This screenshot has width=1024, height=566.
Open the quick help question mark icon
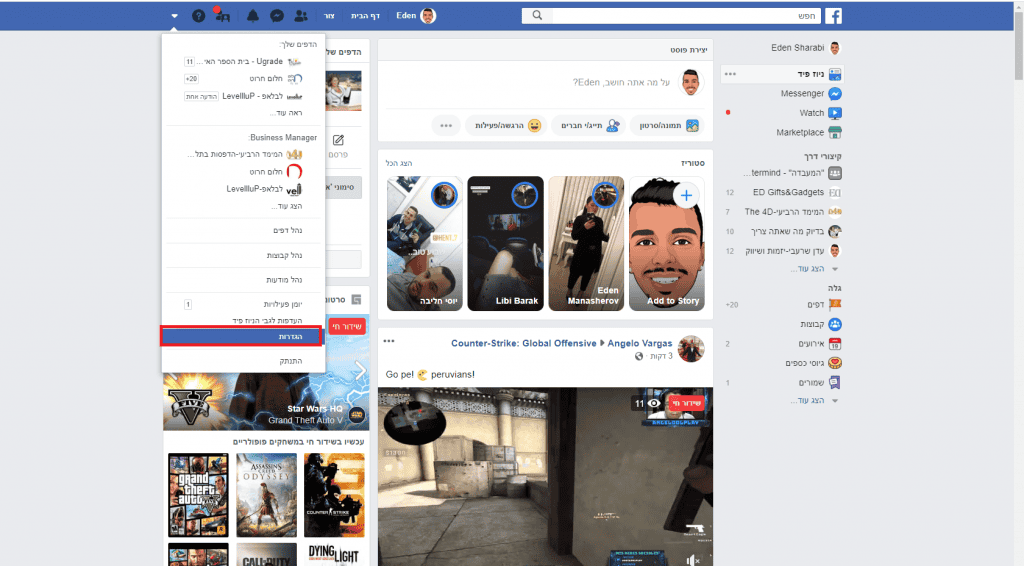coord(199,16)
